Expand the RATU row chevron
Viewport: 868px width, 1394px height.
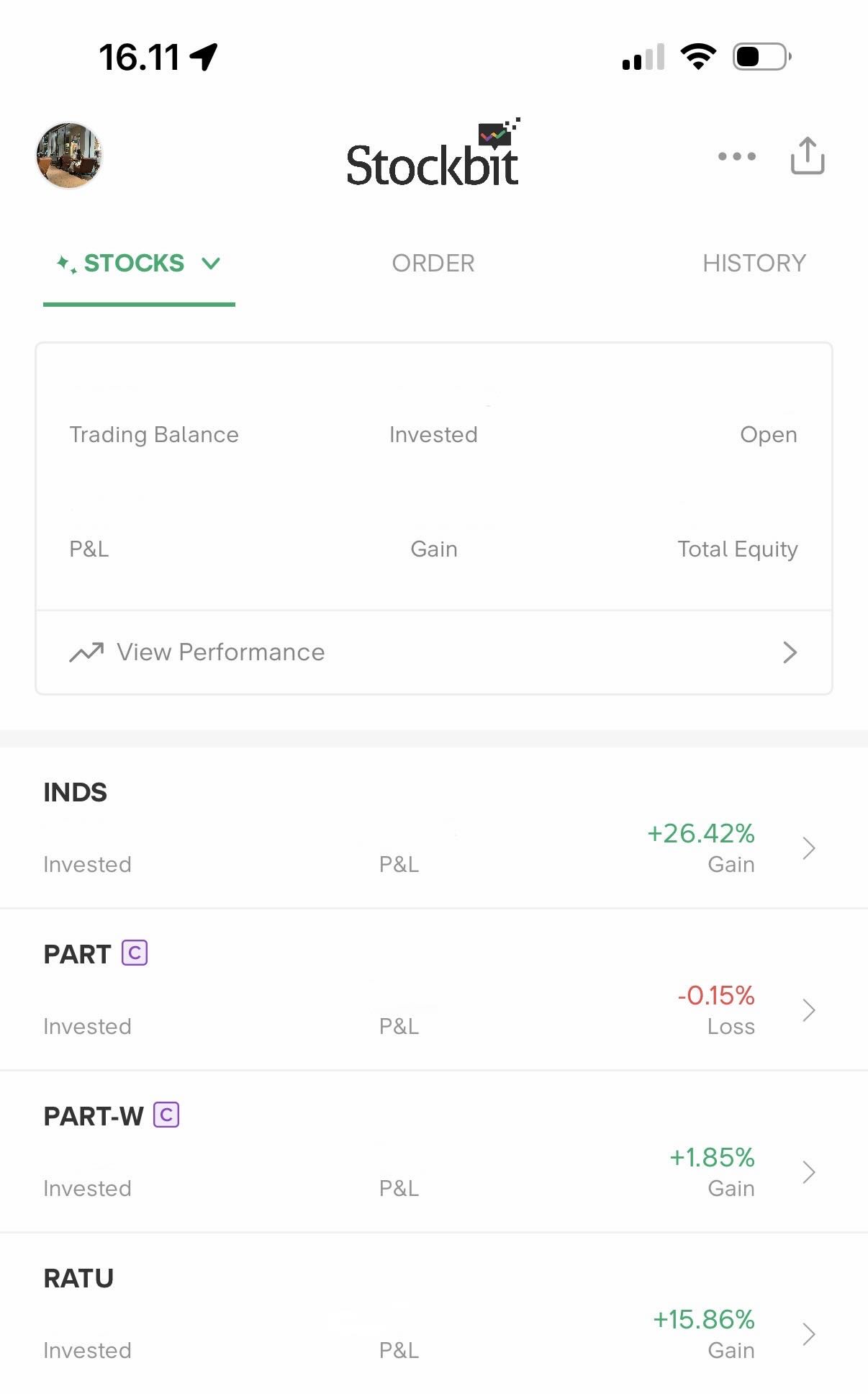(x=808, y=1334)
